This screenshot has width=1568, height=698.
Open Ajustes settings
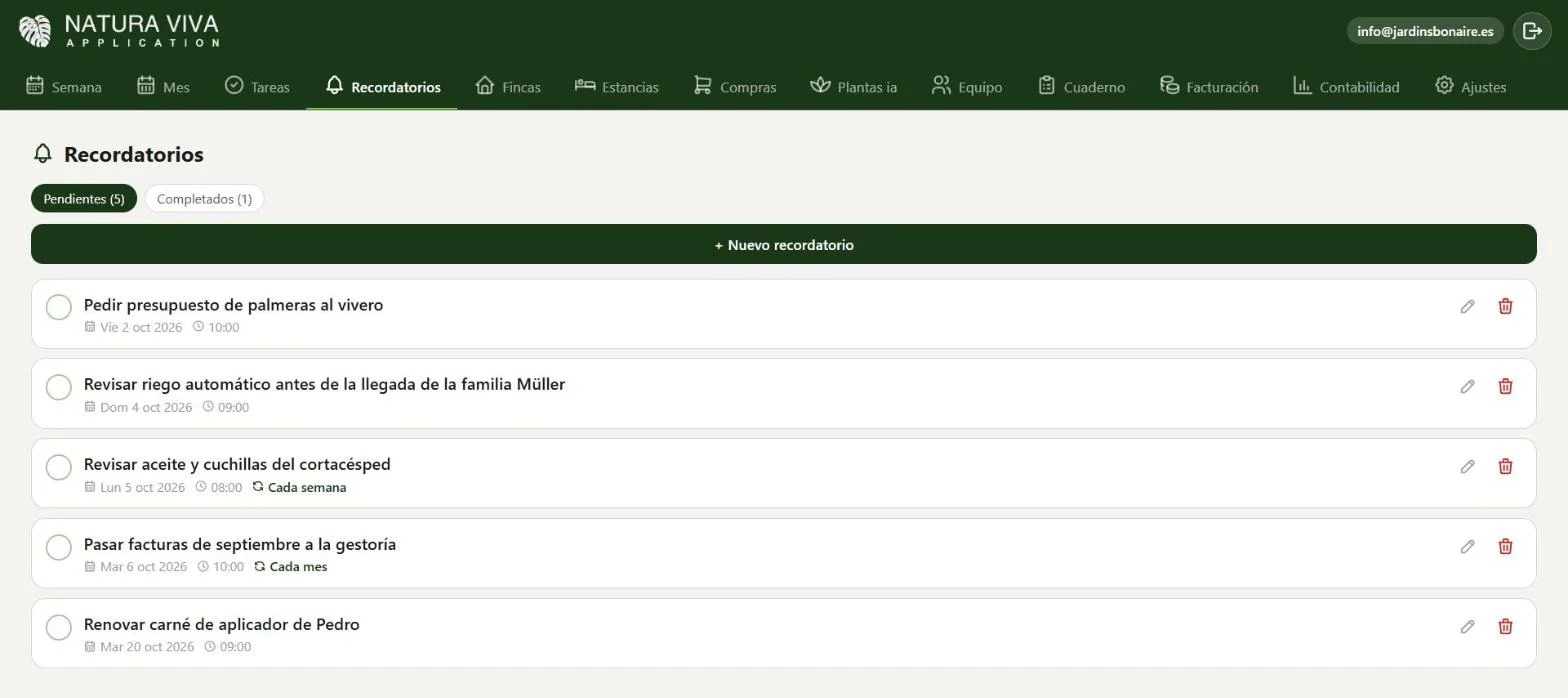[x=1470, y=87]
